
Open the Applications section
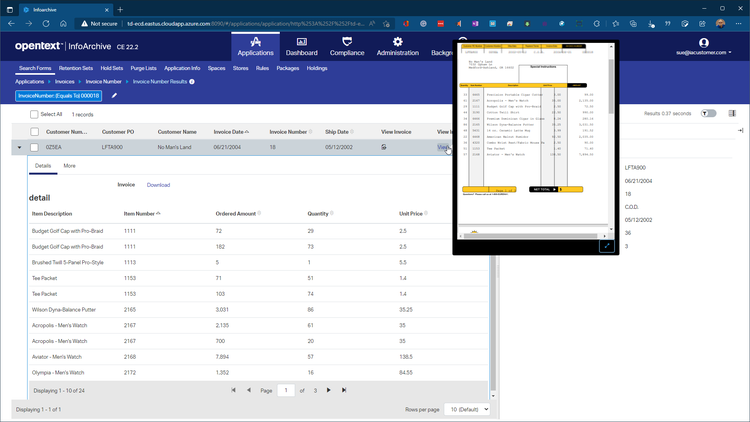[255, 47]
